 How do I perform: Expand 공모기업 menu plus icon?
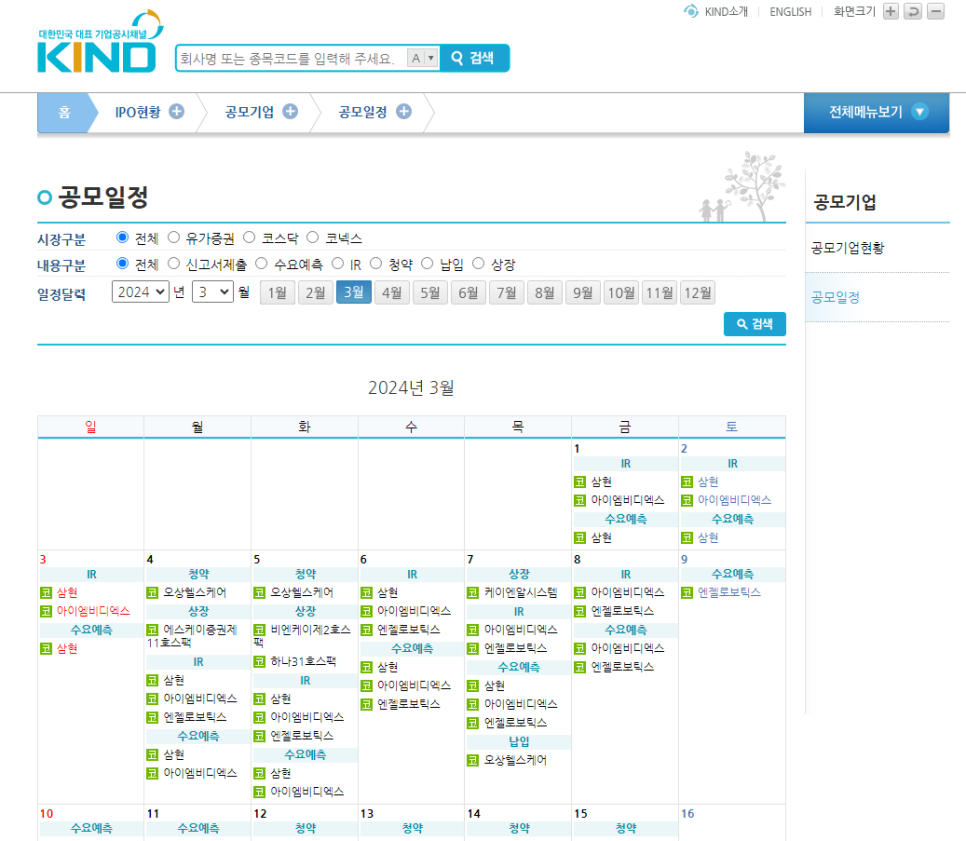(290, 112)
